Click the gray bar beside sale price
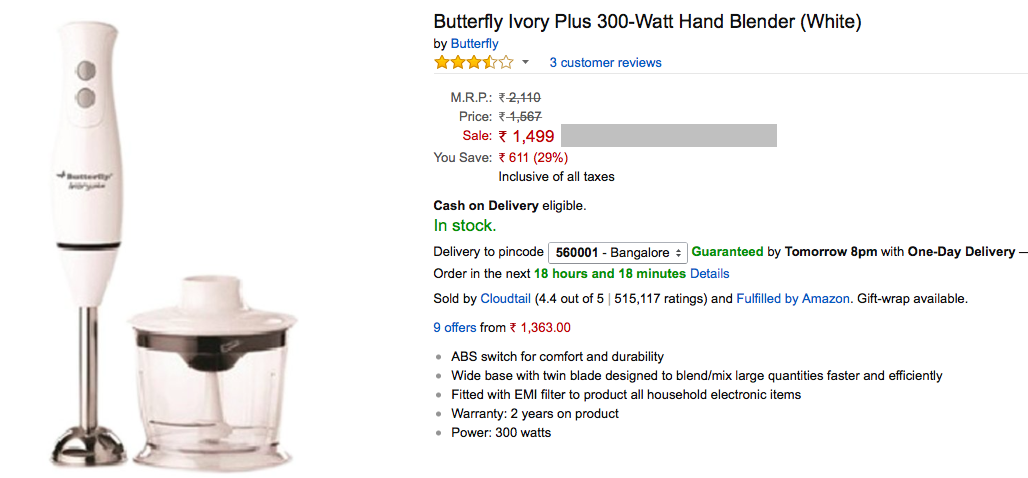The height and width of the screenshot is (478, 1028). (668, 136)
